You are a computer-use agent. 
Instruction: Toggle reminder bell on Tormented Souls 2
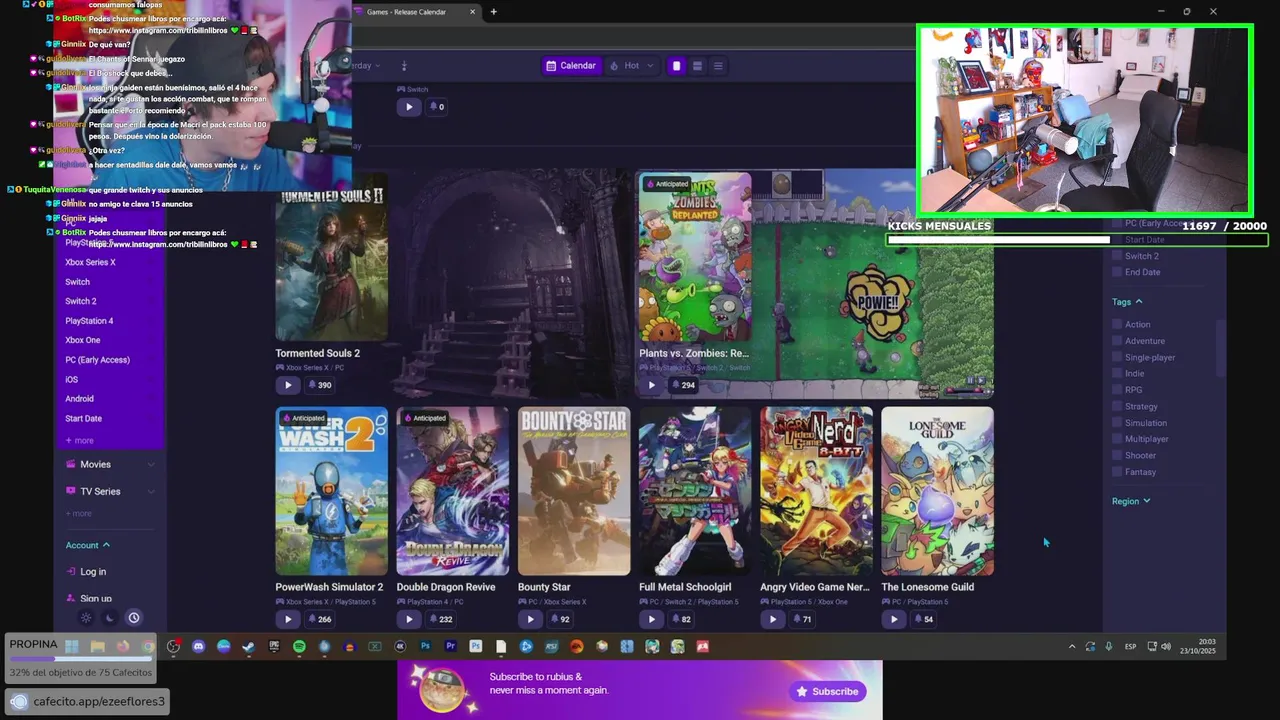tap(320, 385)
